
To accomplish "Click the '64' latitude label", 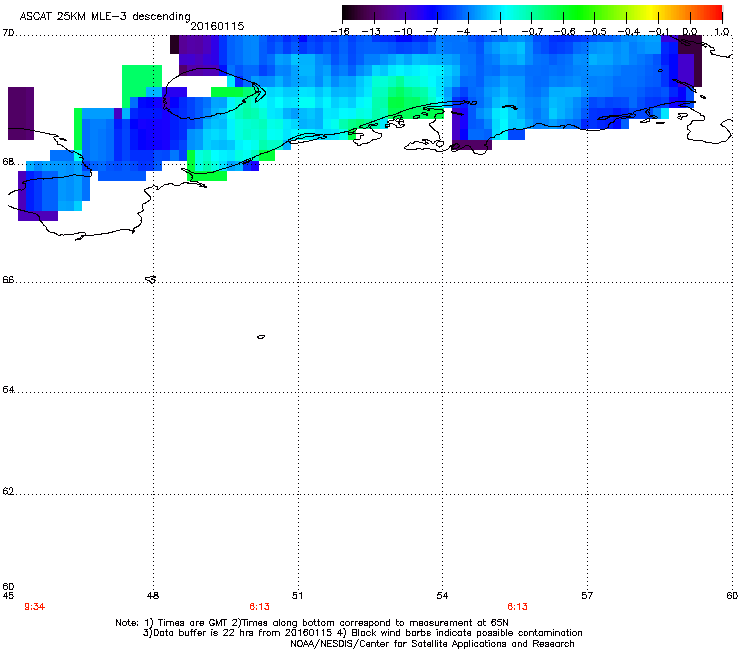I will pyautogui.click(x=8, y=390).
